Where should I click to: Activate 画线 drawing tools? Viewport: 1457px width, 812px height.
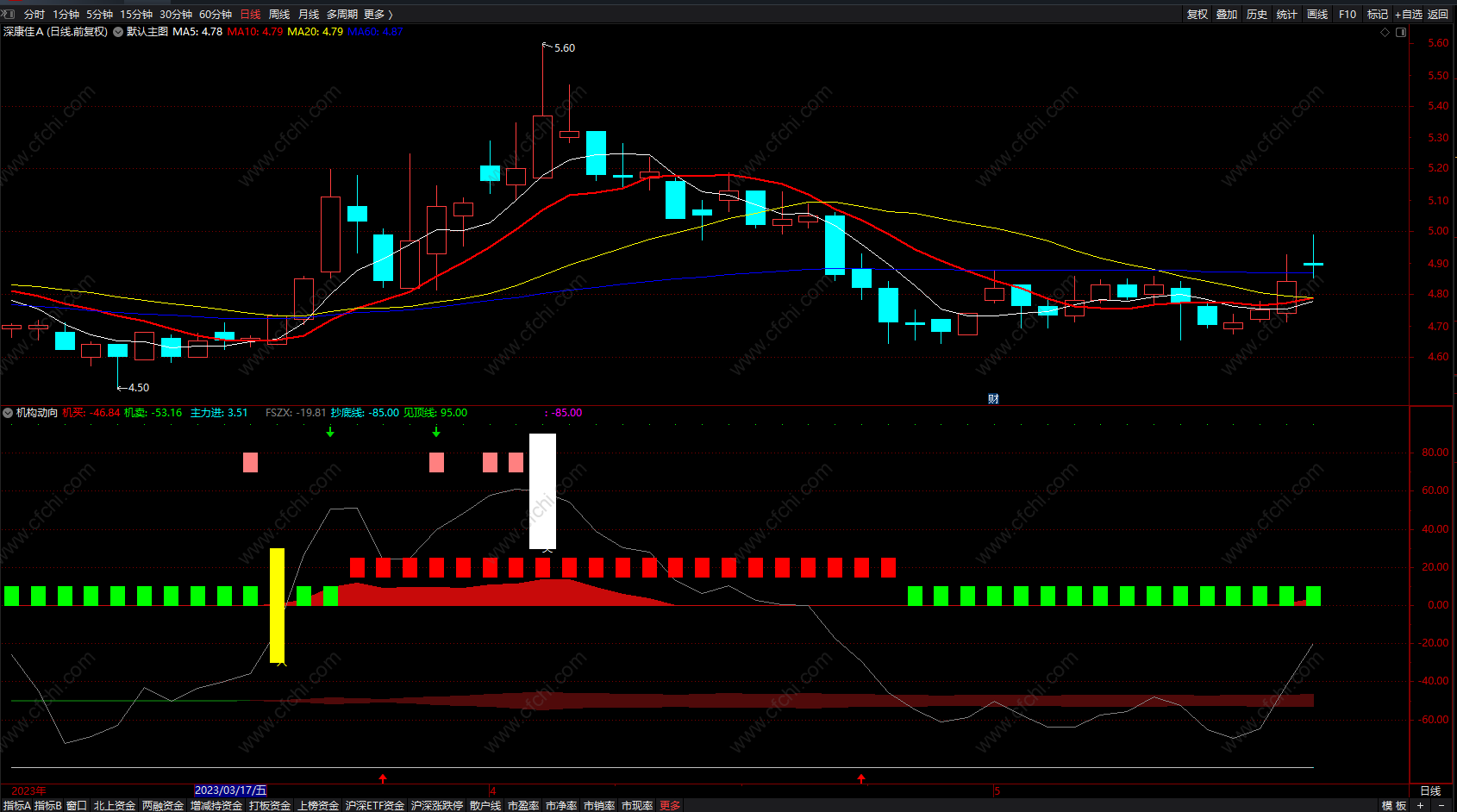(x=1317, y=14)
